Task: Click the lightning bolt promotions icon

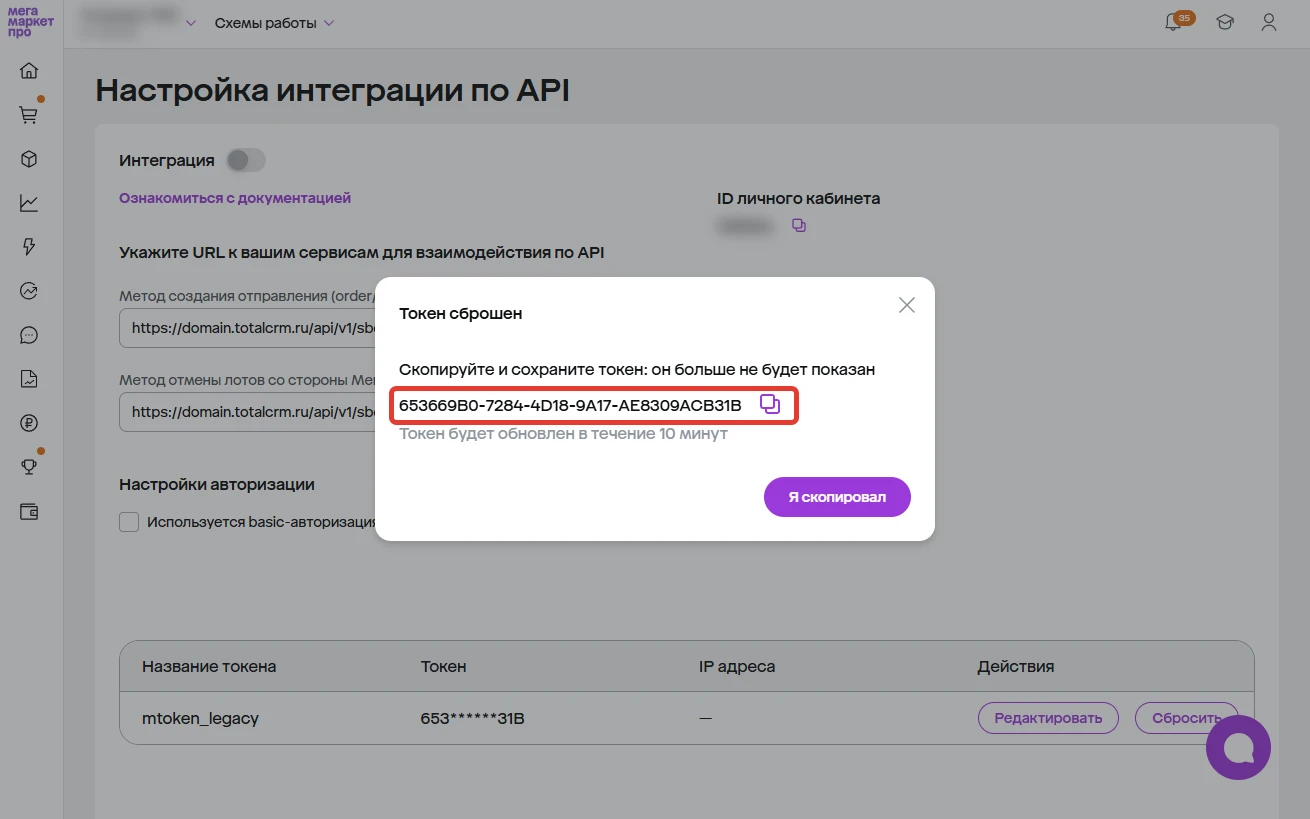Action: [x=29, y=247]
